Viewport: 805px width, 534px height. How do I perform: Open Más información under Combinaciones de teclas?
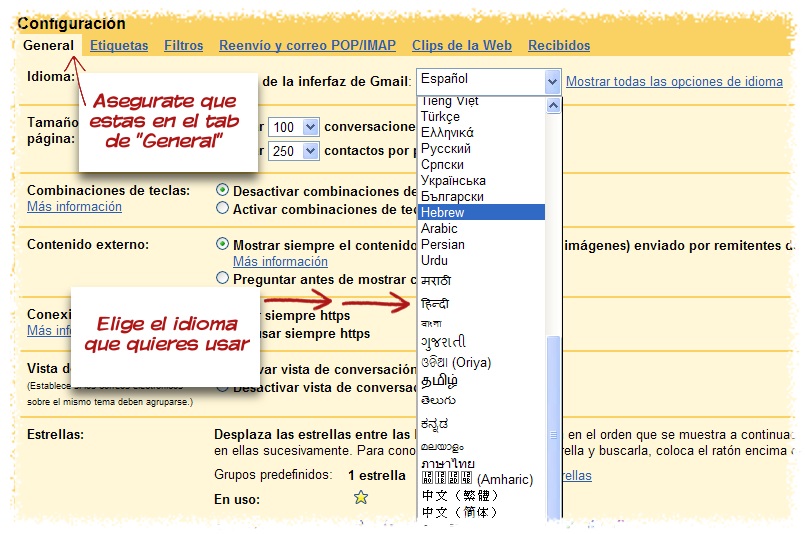(x=74, y=206)
